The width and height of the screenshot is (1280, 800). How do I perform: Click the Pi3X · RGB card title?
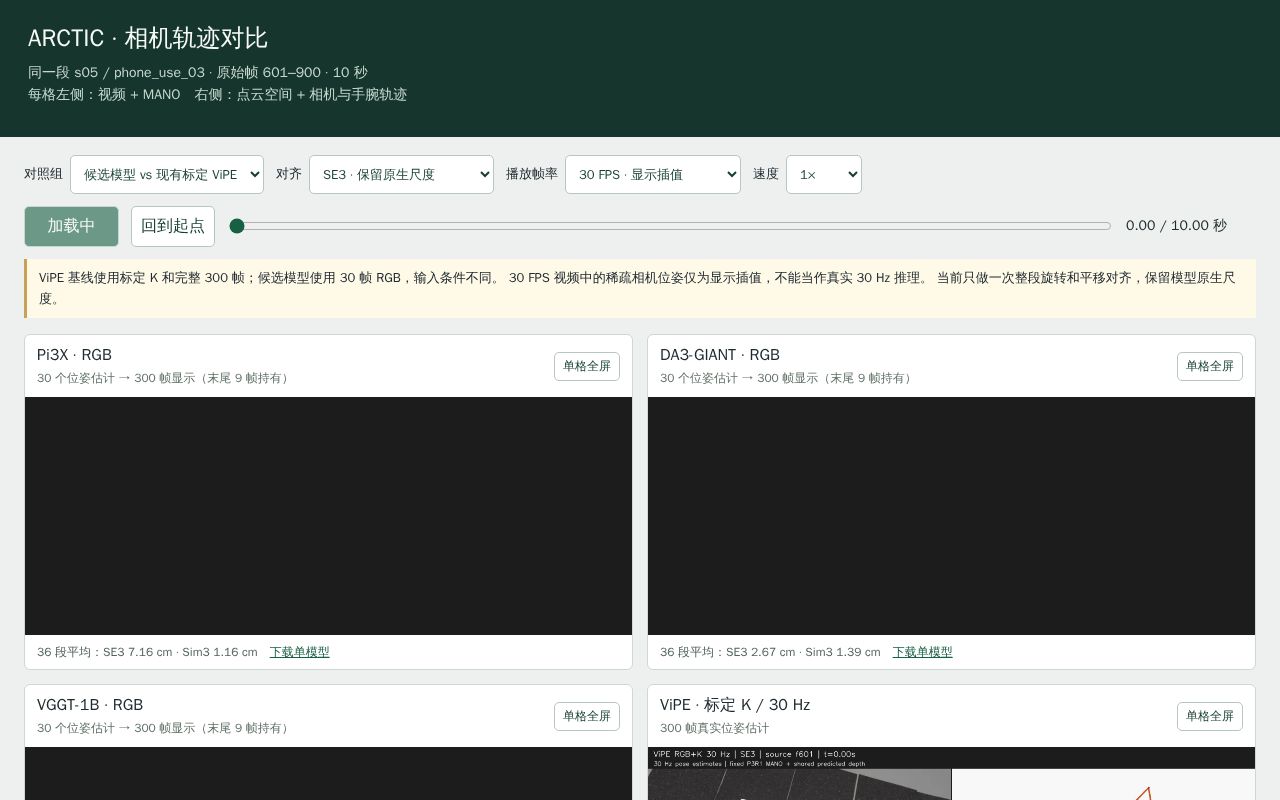74,355
